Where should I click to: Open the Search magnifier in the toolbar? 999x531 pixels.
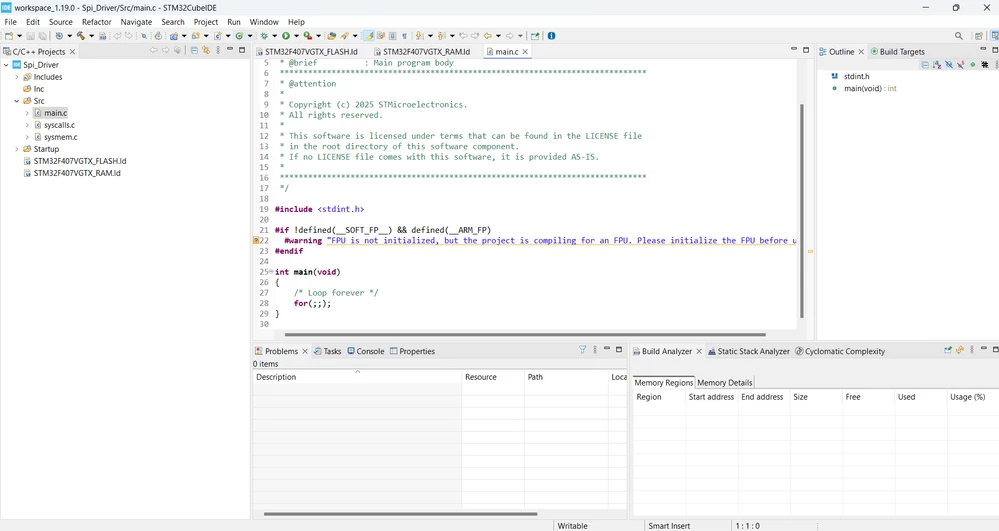point(958,36)
